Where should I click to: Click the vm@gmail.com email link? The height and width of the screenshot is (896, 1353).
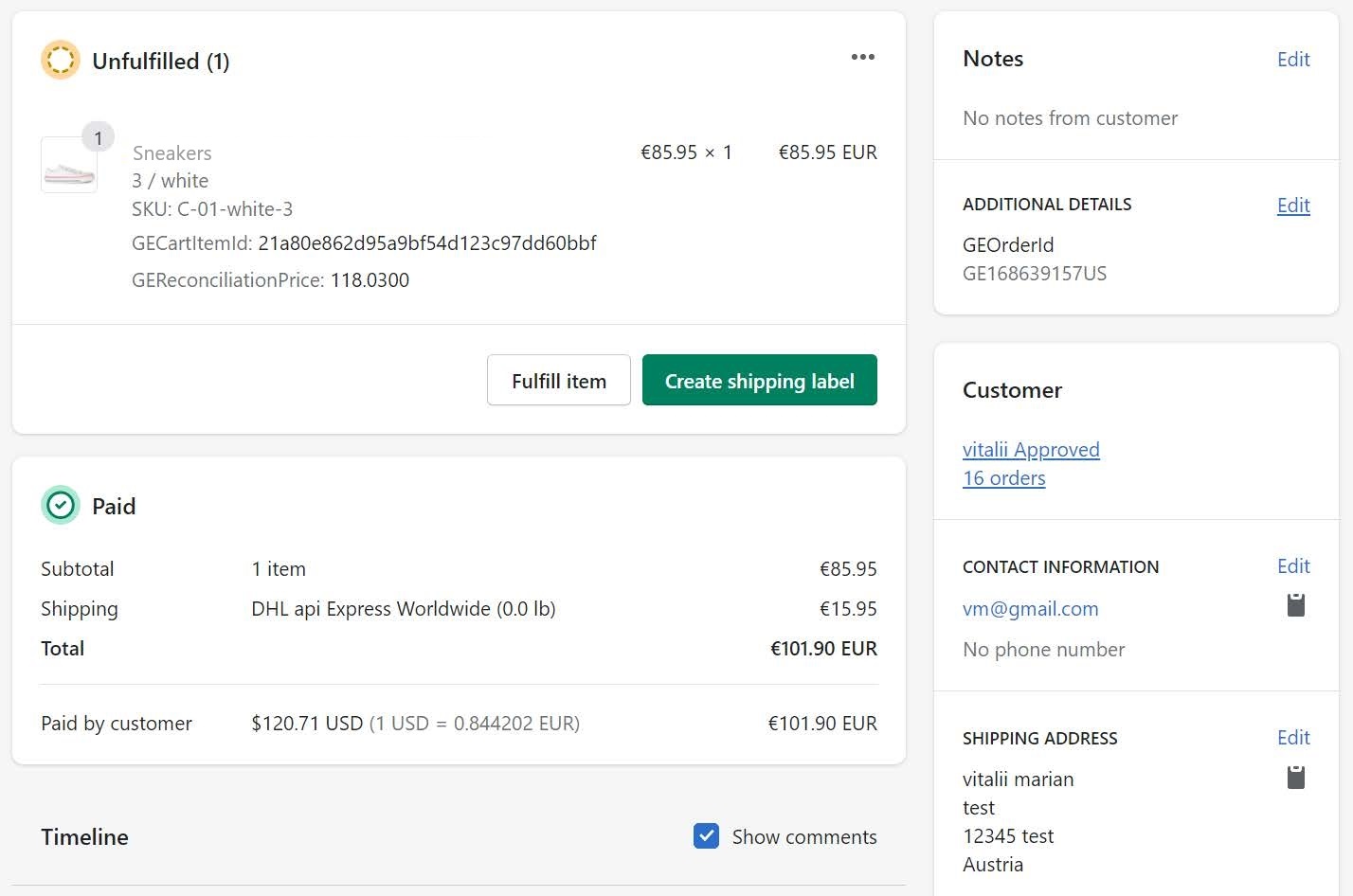1030,609
